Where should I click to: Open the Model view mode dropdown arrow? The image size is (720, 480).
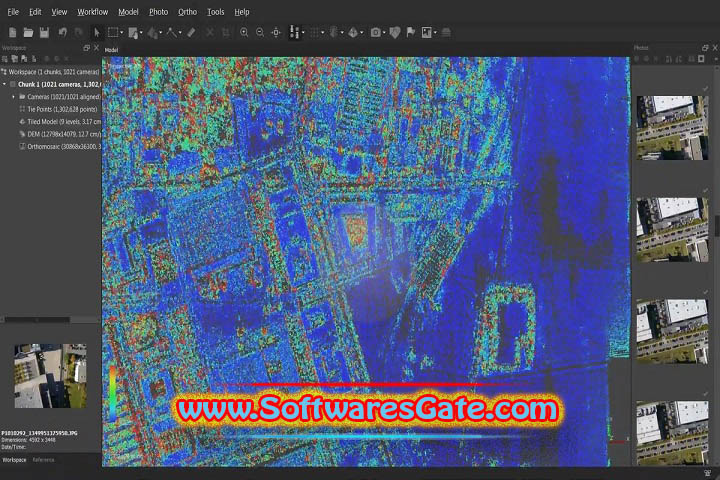pos(342,33)
